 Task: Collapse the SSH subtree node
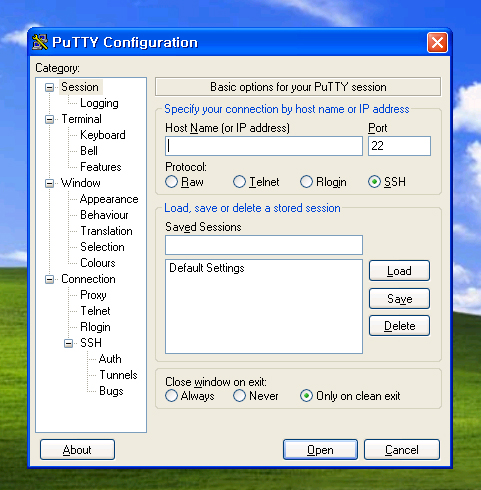(68, 343)
